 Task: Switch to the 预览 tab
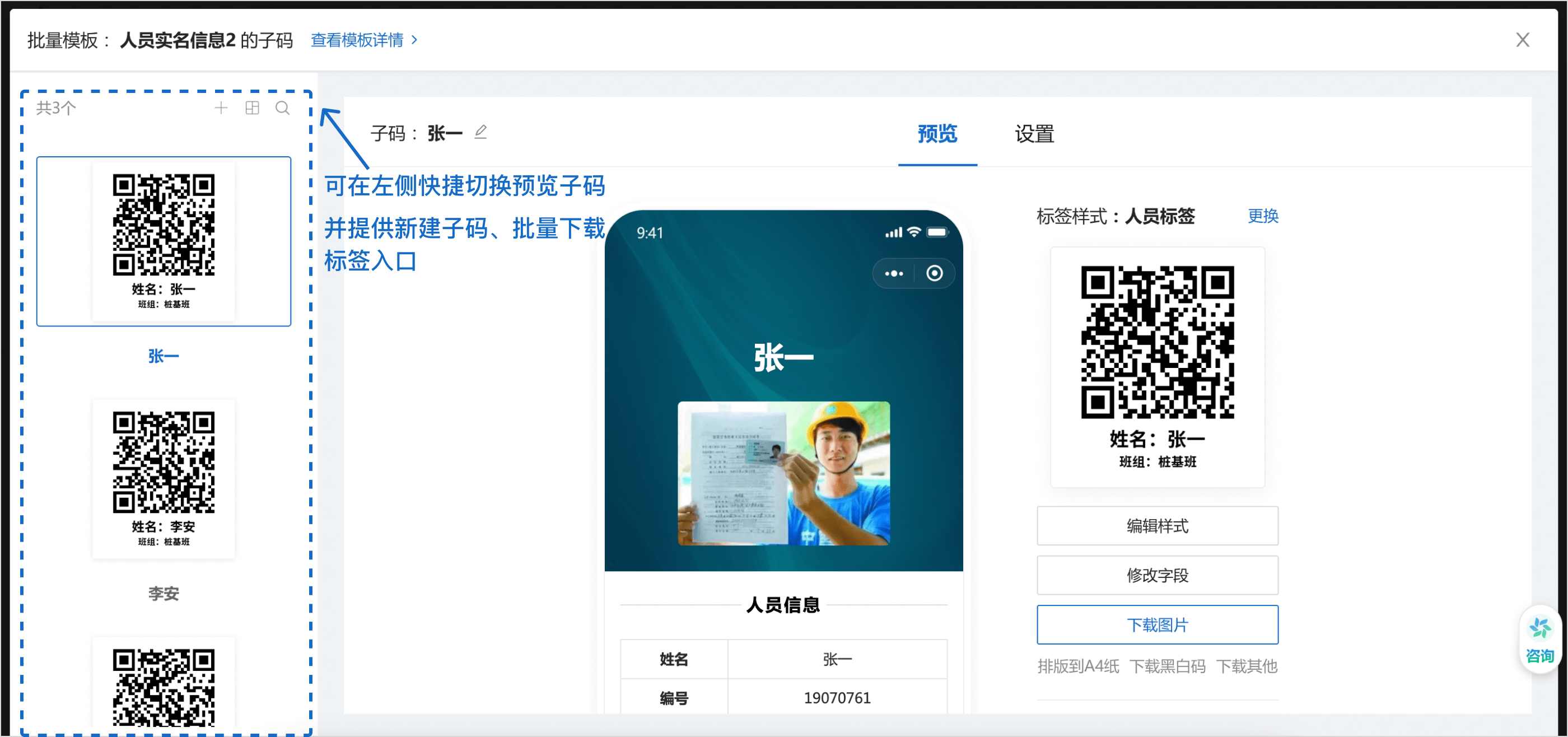point(937,133)
